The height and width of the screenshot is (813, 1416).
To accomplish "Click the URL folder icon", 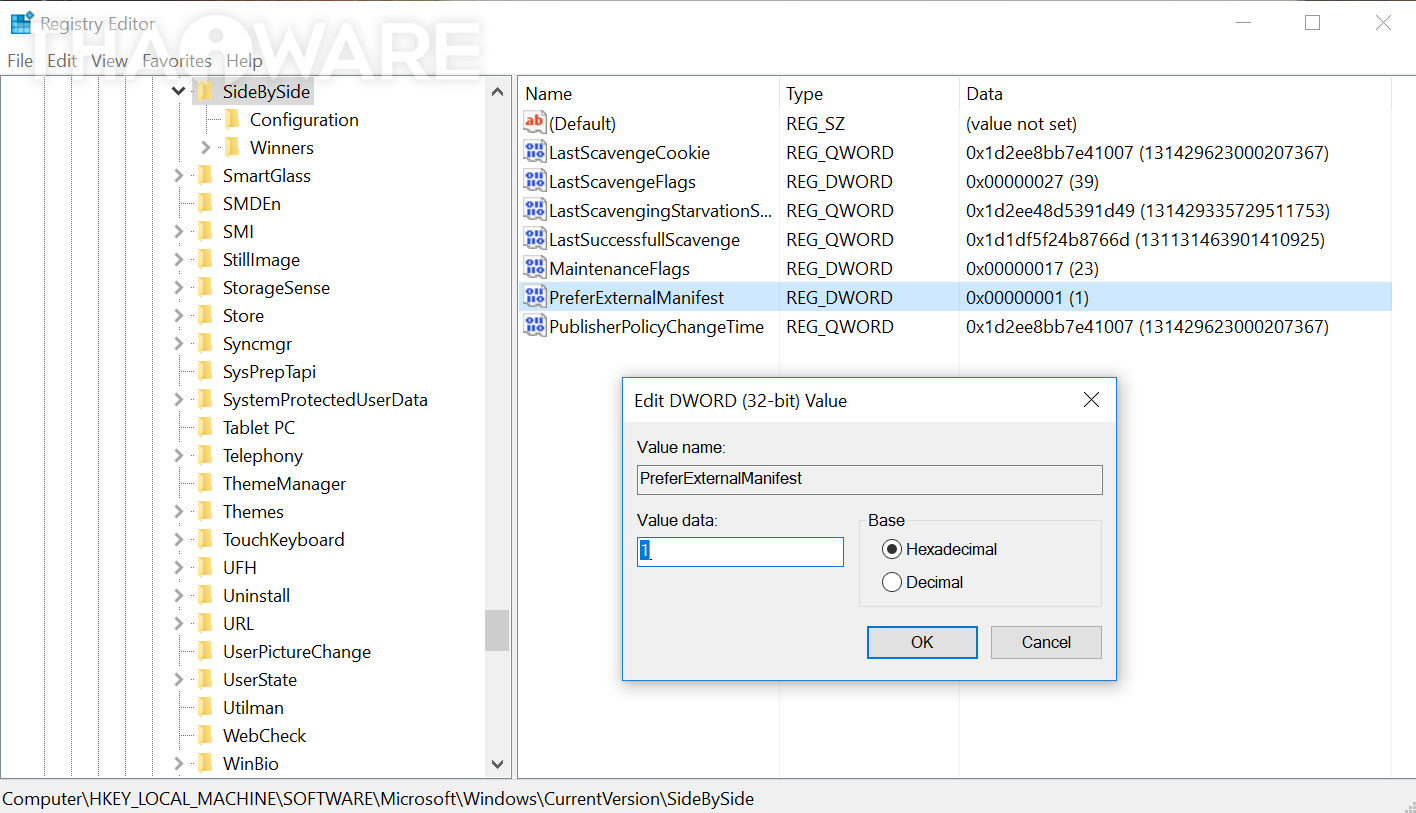I will [205, 624].
